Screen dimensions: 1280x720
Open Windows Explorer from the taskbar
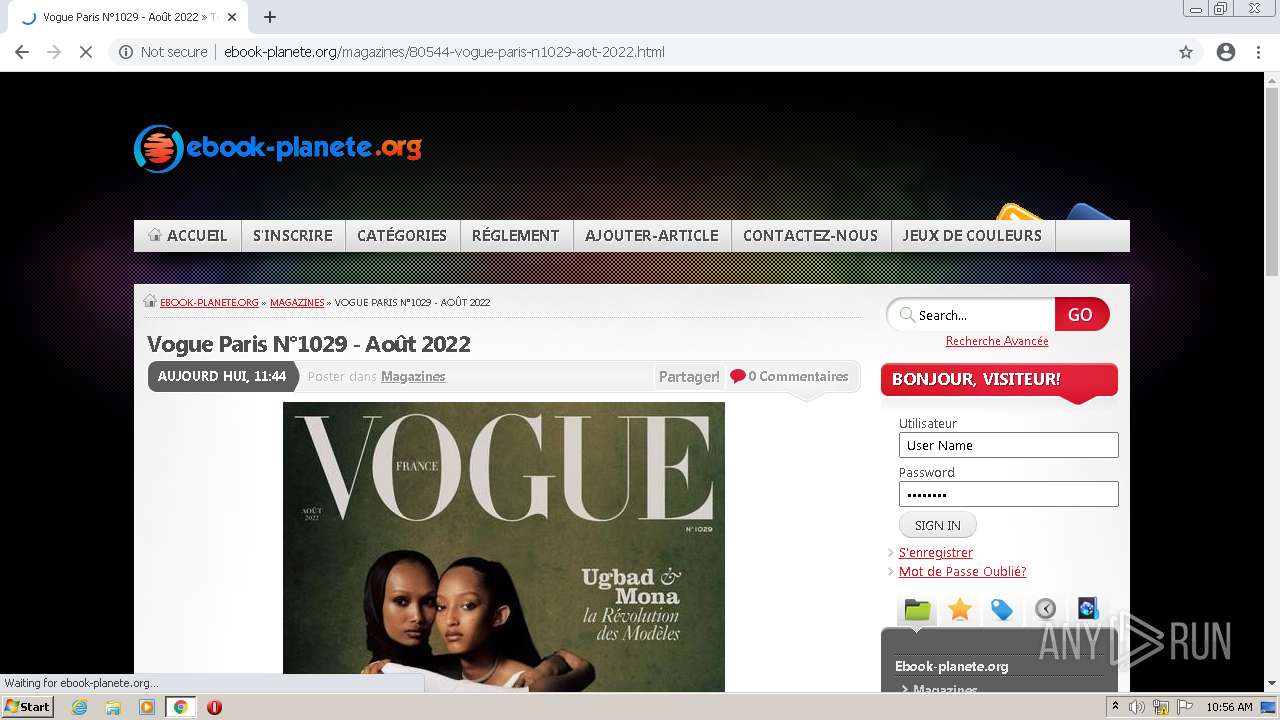(113, 707)
